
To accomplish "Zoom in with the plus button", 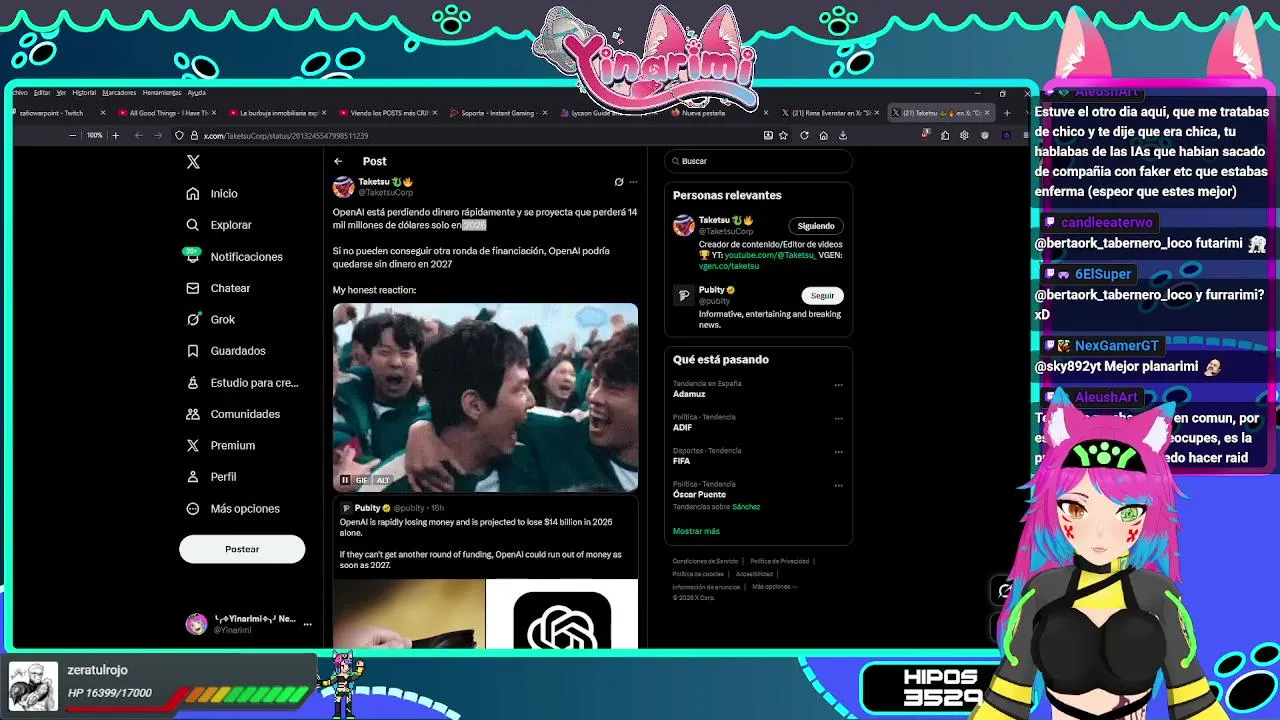I will click(x=115, y=135).
